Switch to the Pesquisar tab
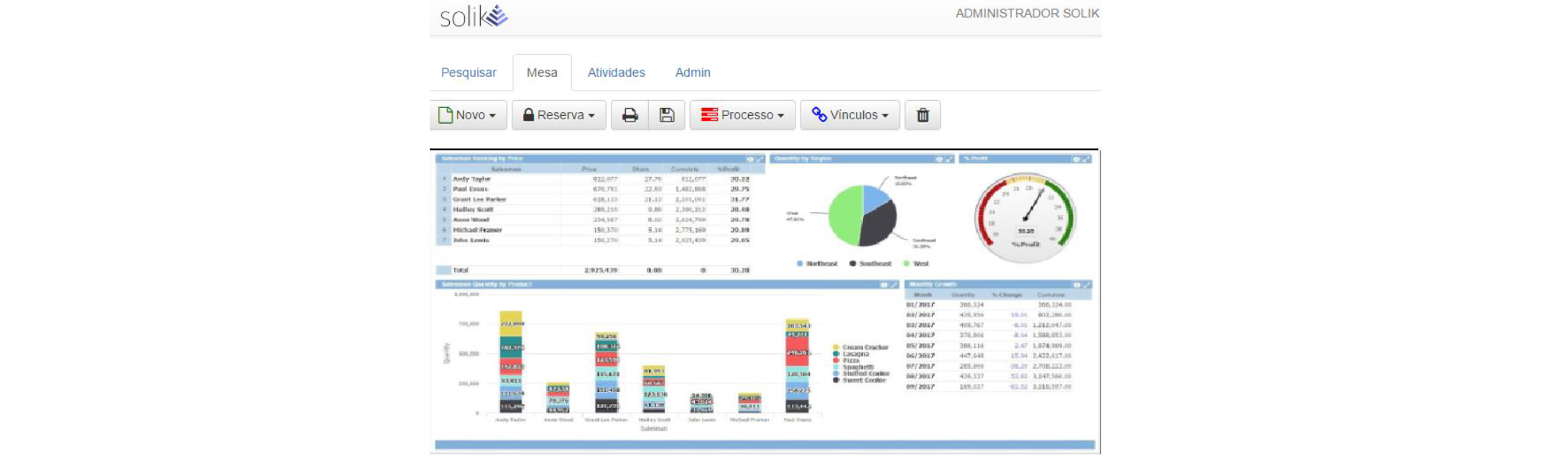Screen dimensions: 1568x458 pos(469,73)
